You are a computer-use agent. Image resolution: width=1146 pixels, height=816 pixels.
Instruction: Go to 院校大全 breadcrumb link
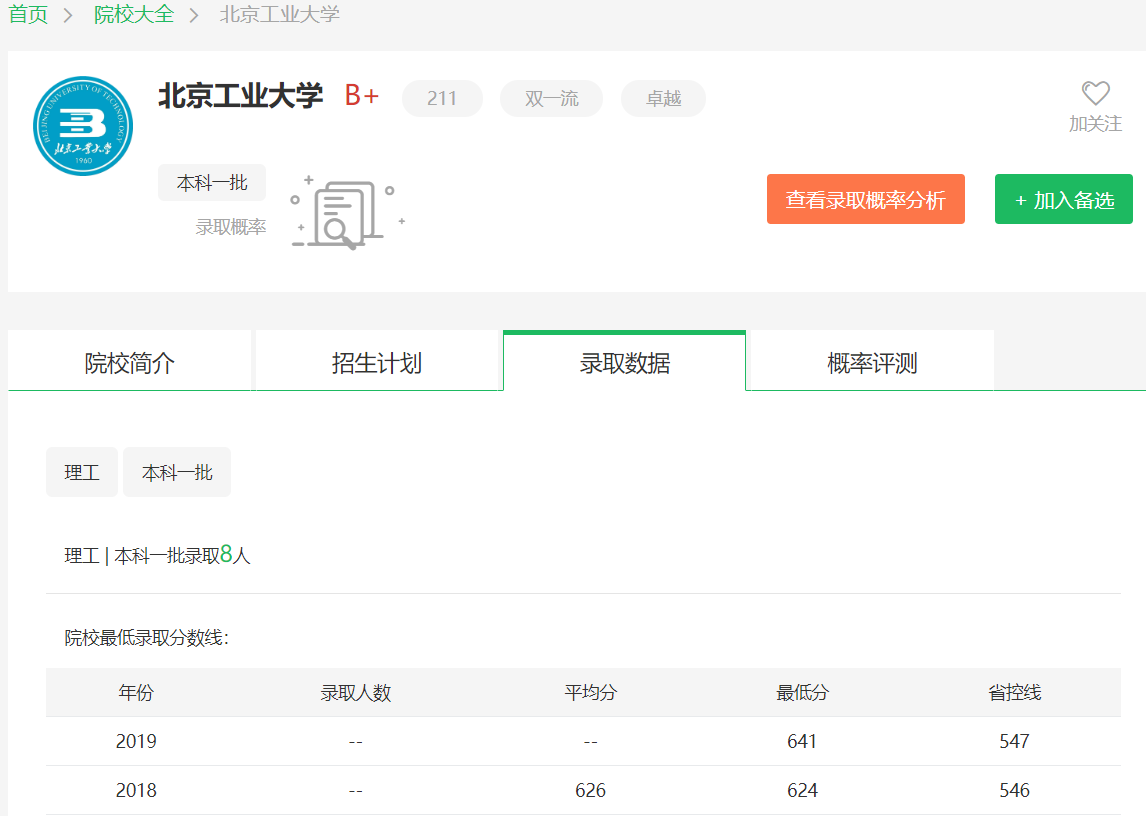(x=134, y=15)
